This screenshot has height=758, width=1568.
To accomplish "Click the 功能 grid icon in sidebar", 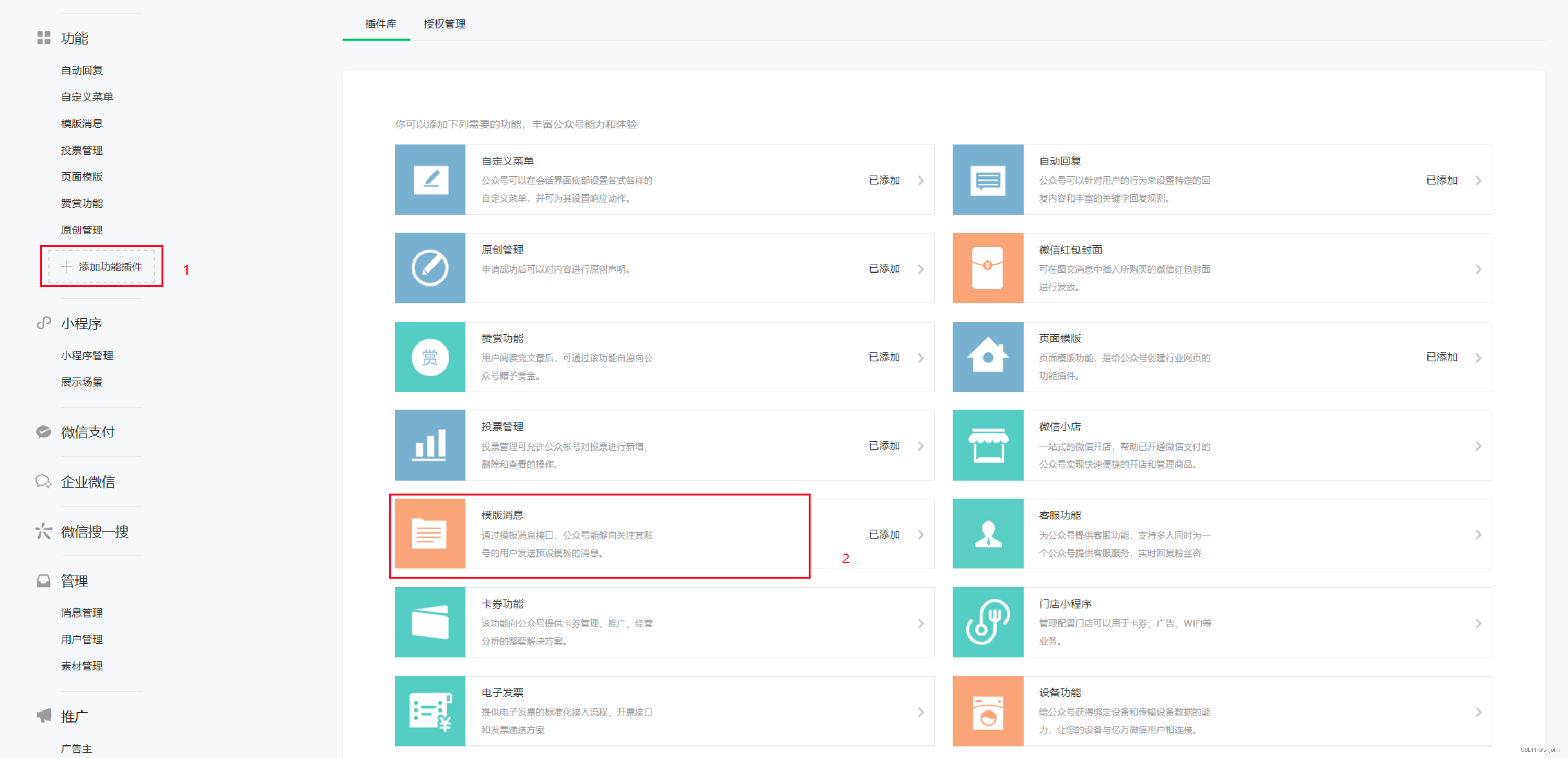I will (x=44, y=38).
